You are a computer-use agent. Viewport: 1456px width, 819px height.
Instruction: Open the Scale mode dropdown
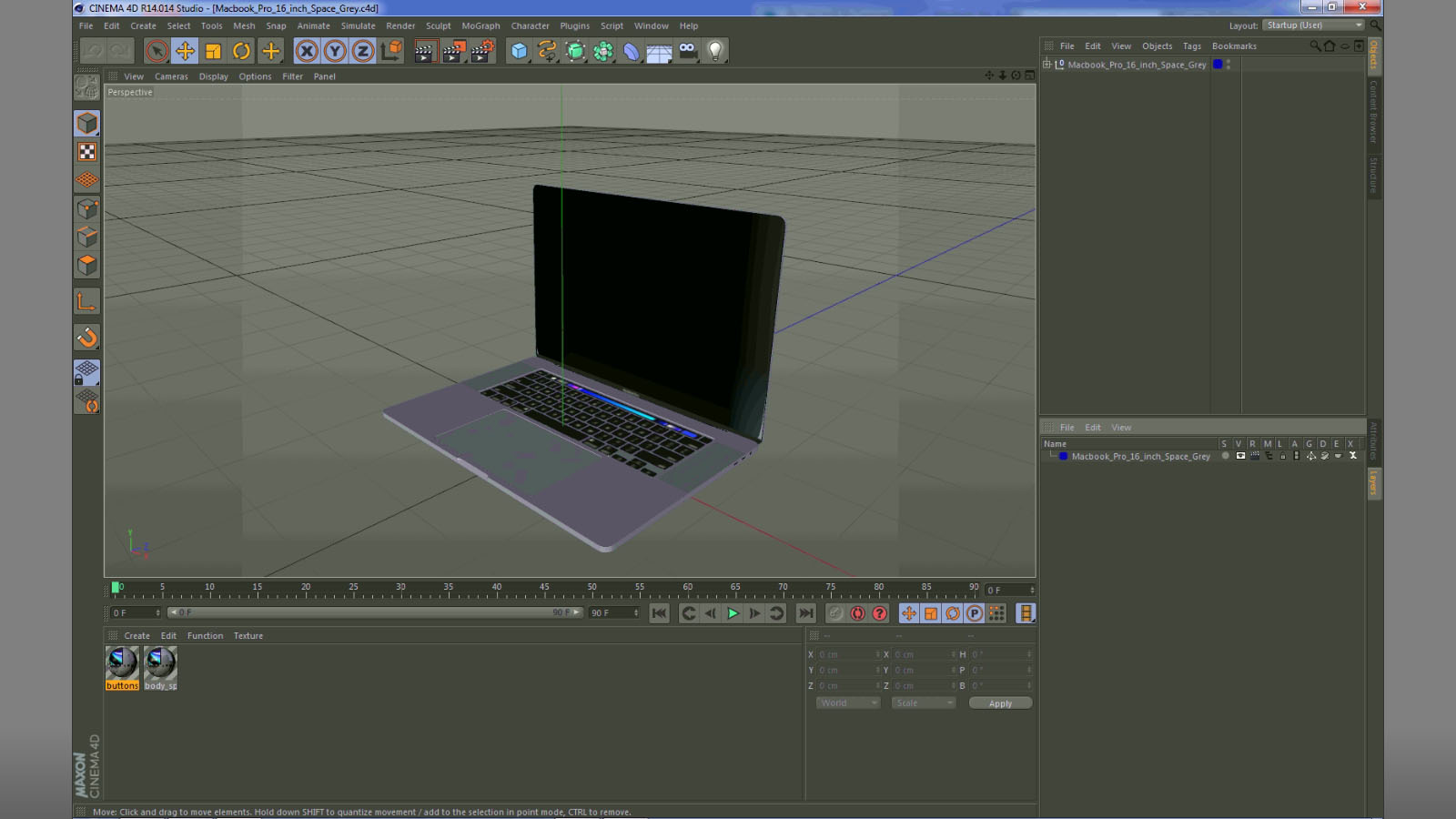click(924, 703)
